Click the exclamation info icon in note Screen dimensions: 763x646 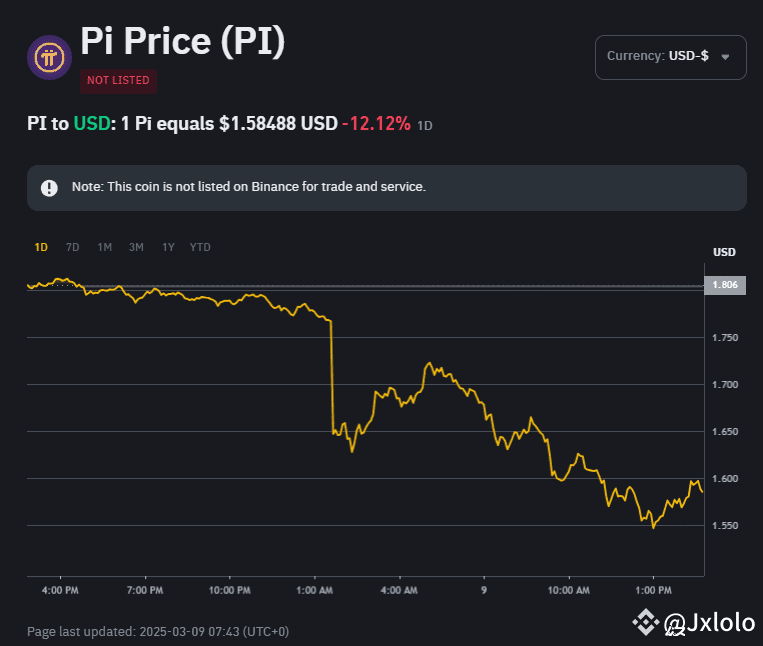(x=49, y=188)
